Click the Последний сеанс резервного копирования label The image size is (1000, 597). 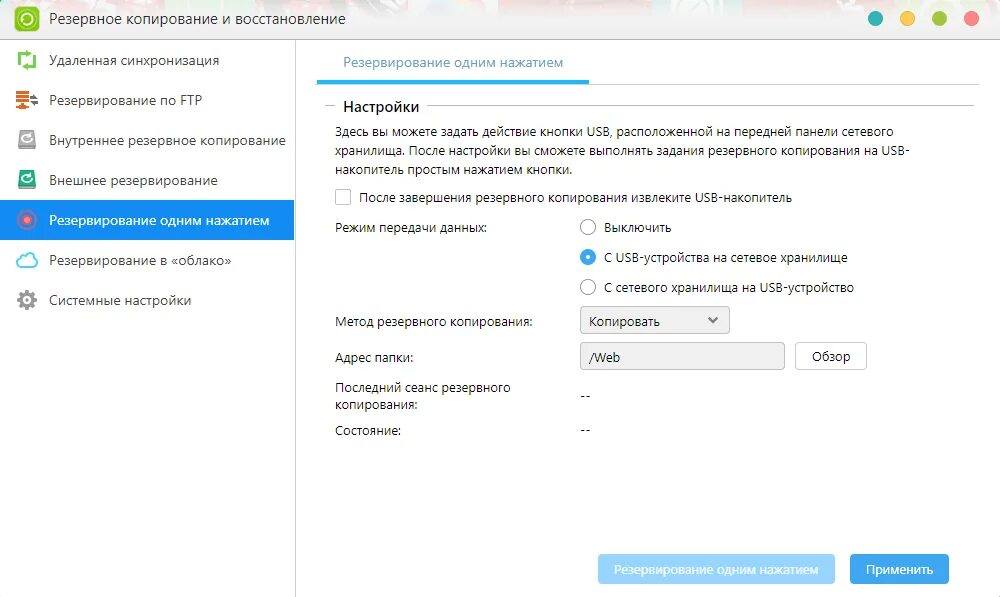tap(422, 396)
